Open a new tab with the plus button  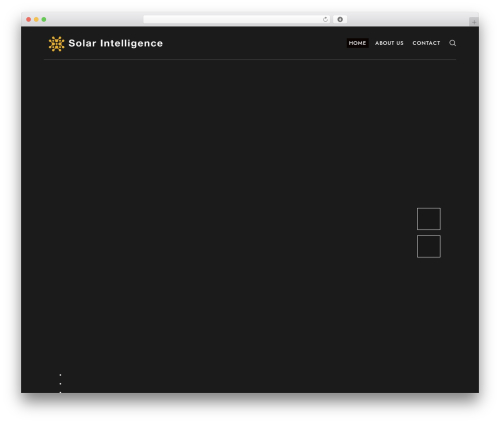pyautogui.click(x=474, y=22)
